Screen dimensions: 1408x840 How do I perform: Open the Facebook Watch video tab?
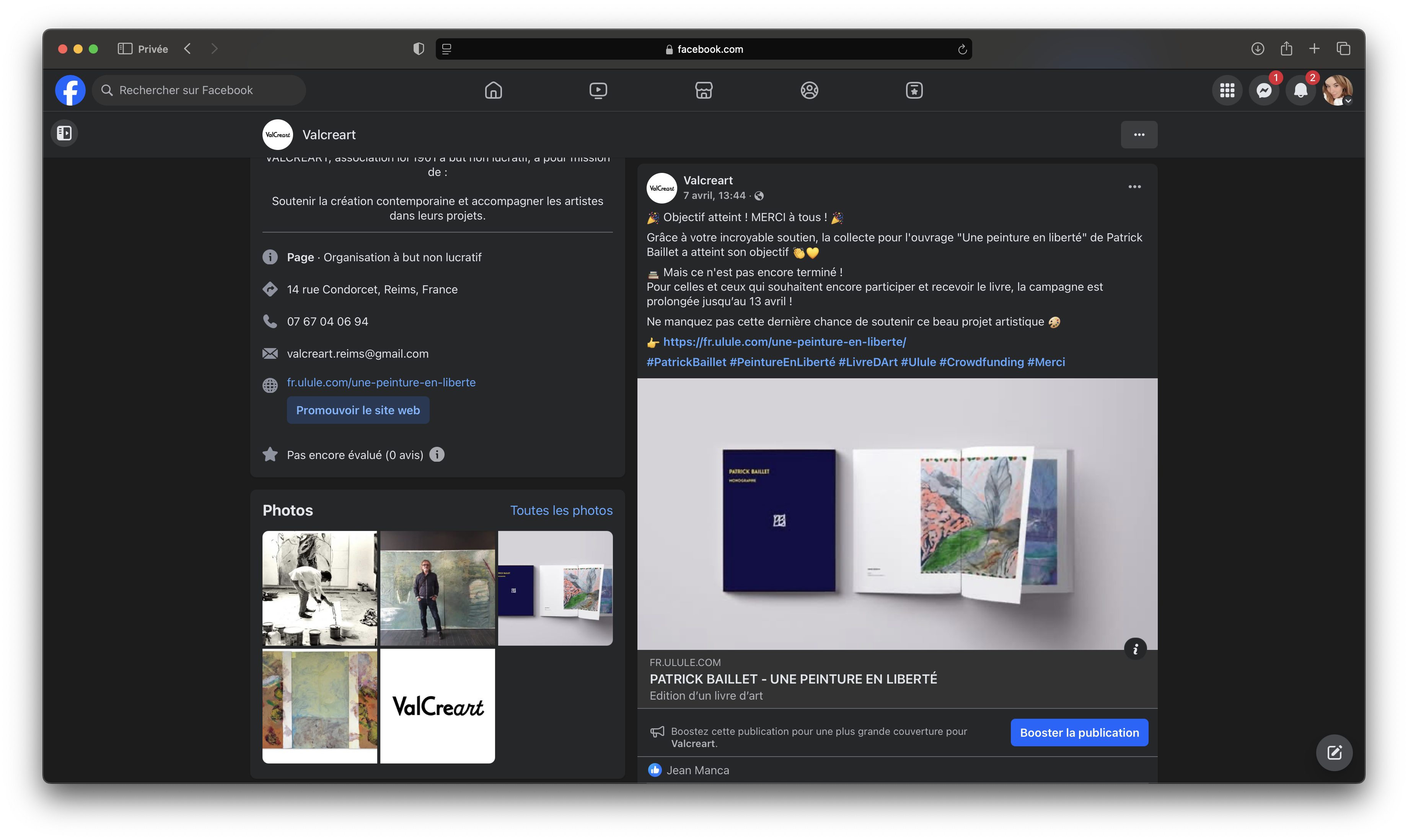coord(598,91)
